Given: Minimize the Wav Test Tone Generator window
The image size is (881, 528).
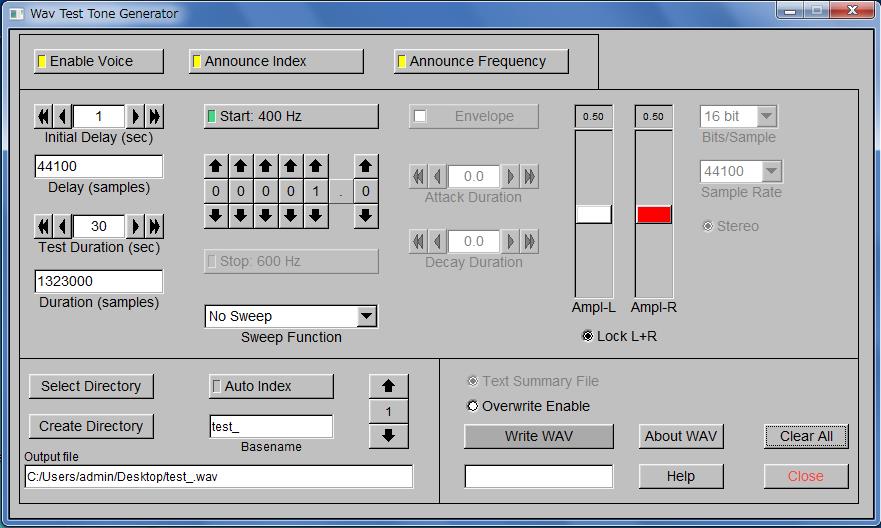Looking at the screenshot, I should point(790,11).
